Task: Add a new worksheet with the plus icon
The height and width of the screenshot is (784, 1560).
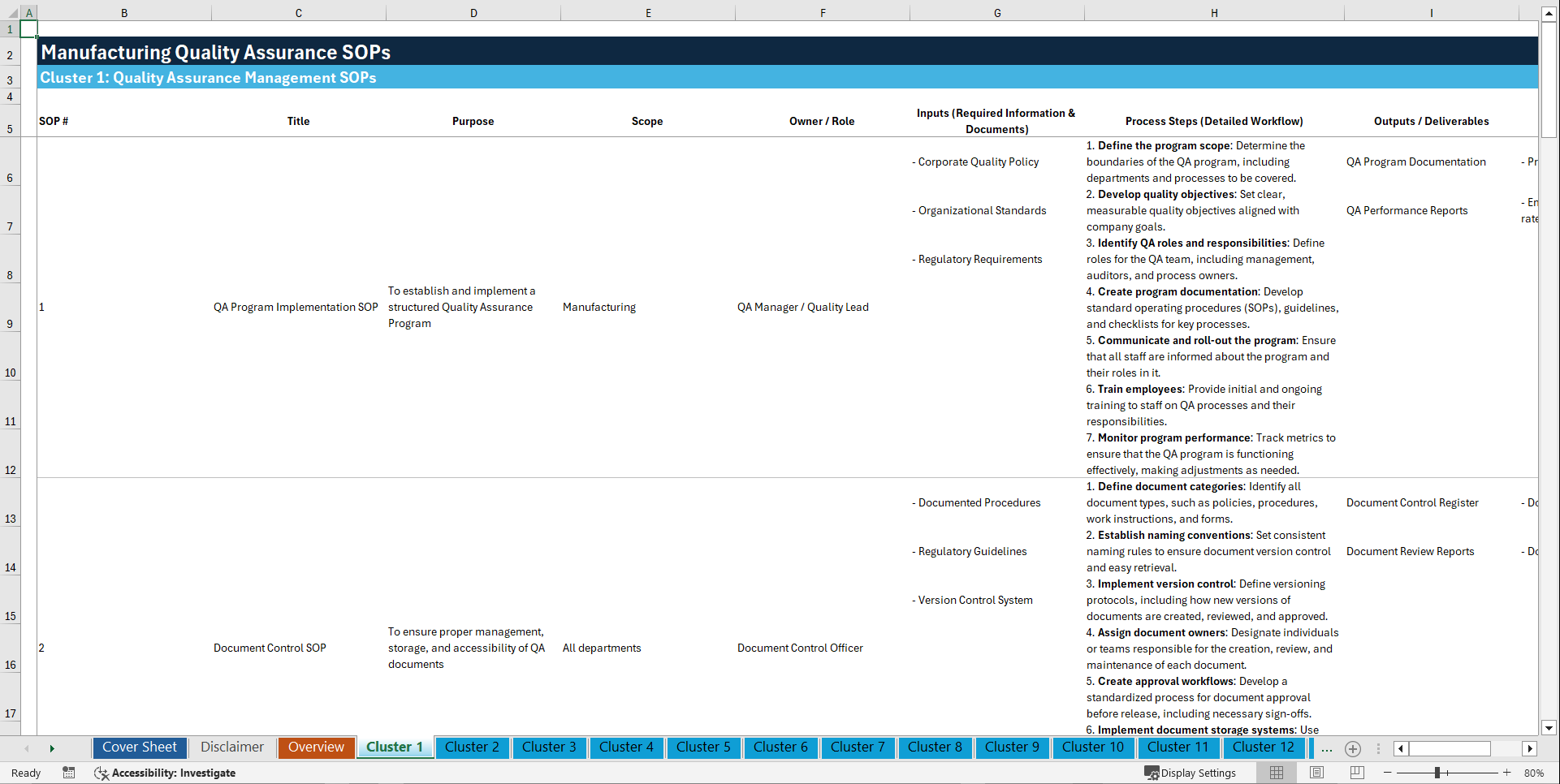Action: click(1352, 748)
